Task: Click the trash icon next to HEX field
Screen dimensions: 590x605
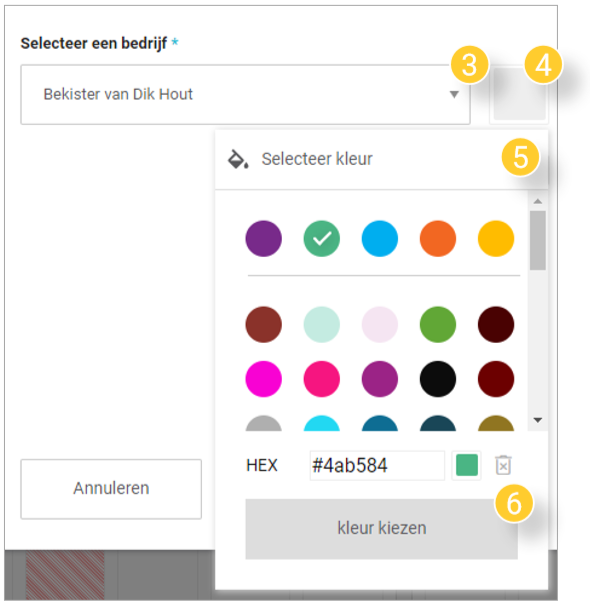Action: point(503,465)
